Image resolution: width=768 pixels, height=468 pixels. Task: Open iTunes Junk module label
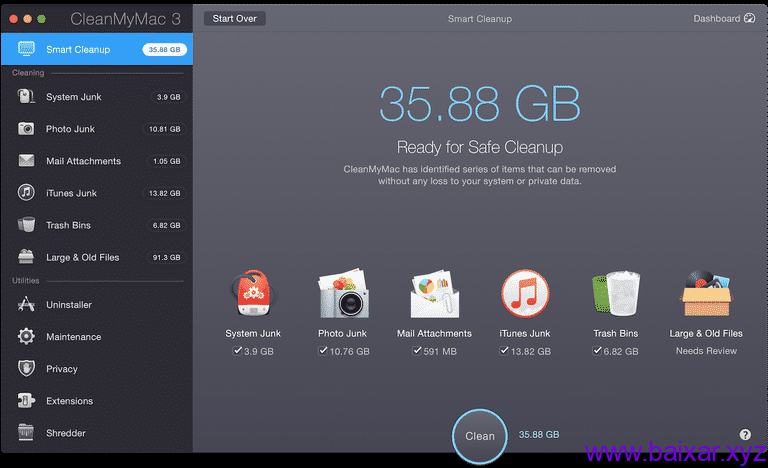coord(72,193)
